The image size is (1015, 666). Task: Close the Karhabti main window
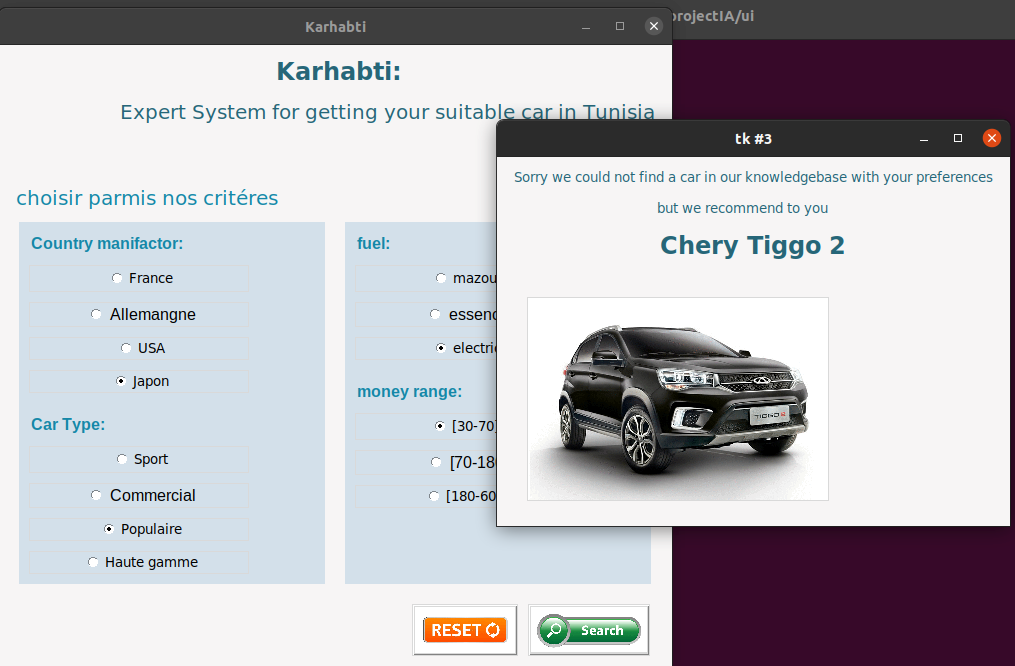[x=654, y=26]
